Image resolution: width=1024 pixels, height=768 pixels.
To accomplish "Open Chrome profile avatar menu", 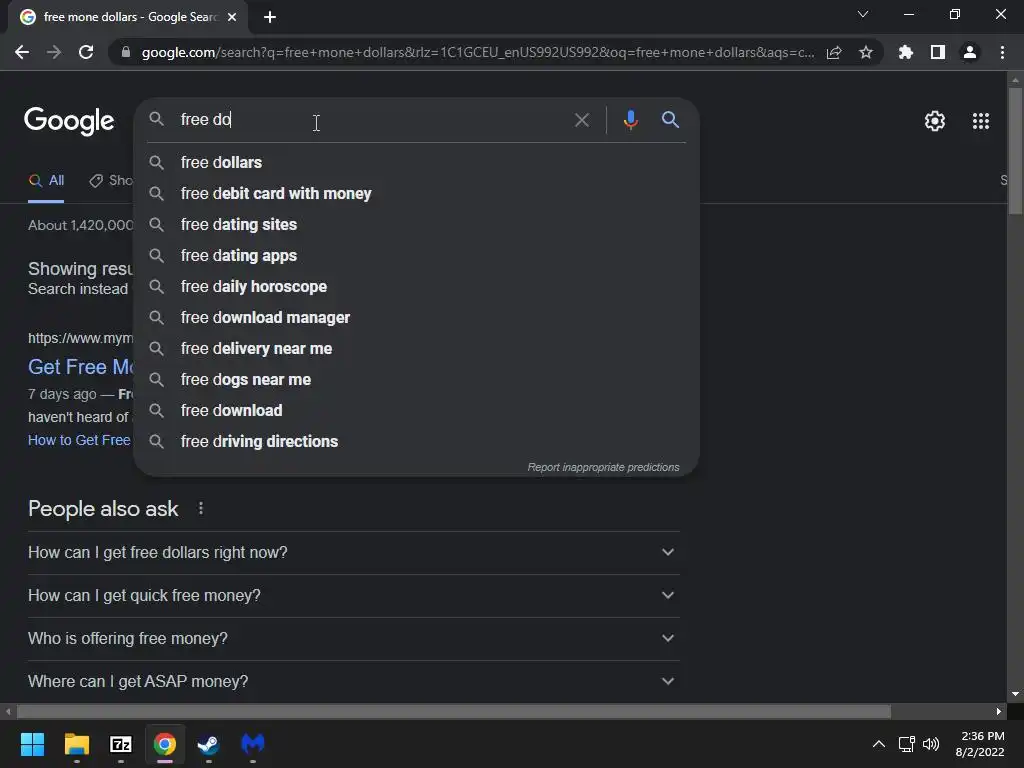I will tap(970, 52).
